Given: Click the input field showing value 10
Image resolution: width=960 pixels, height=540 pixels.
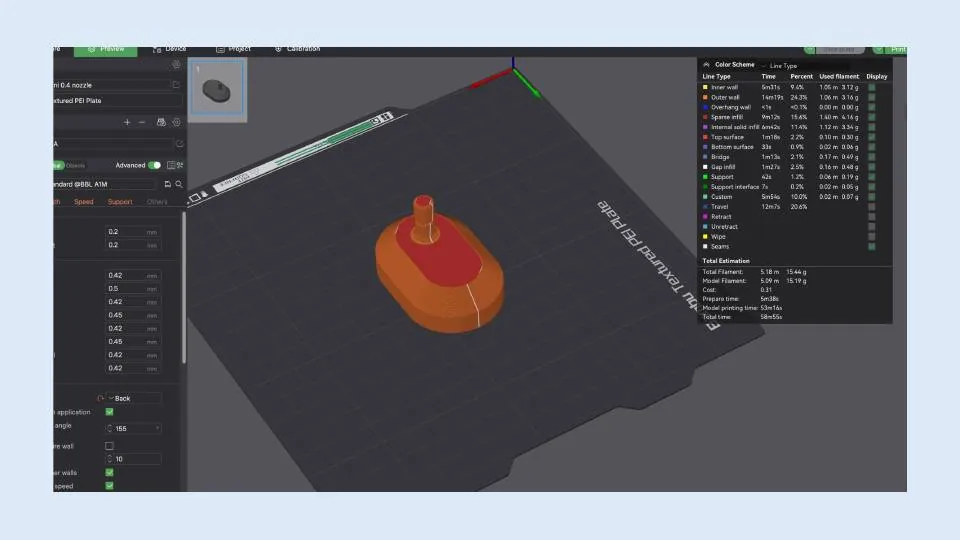Looking at the screenshot, I should click(x=133, y=459).
